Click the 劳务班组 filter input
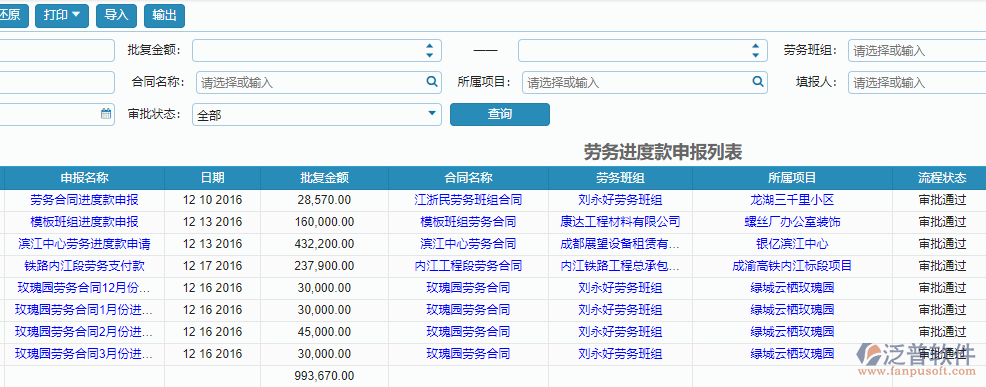 coord(917,51)
